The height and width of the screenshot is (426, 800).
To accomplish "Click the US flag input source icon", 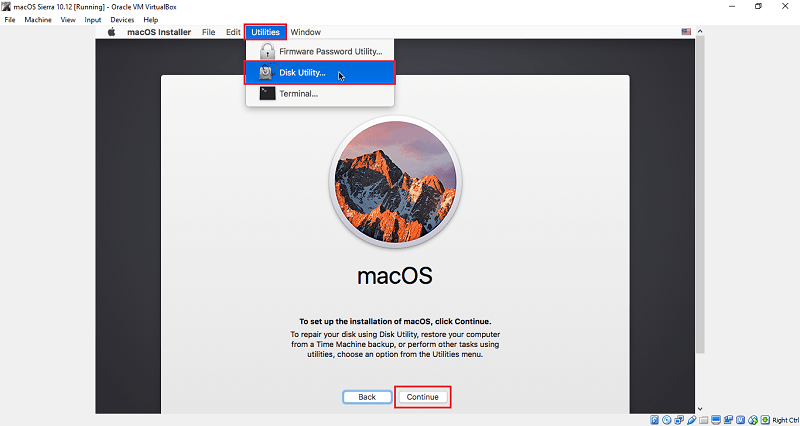I will point(686,32).
